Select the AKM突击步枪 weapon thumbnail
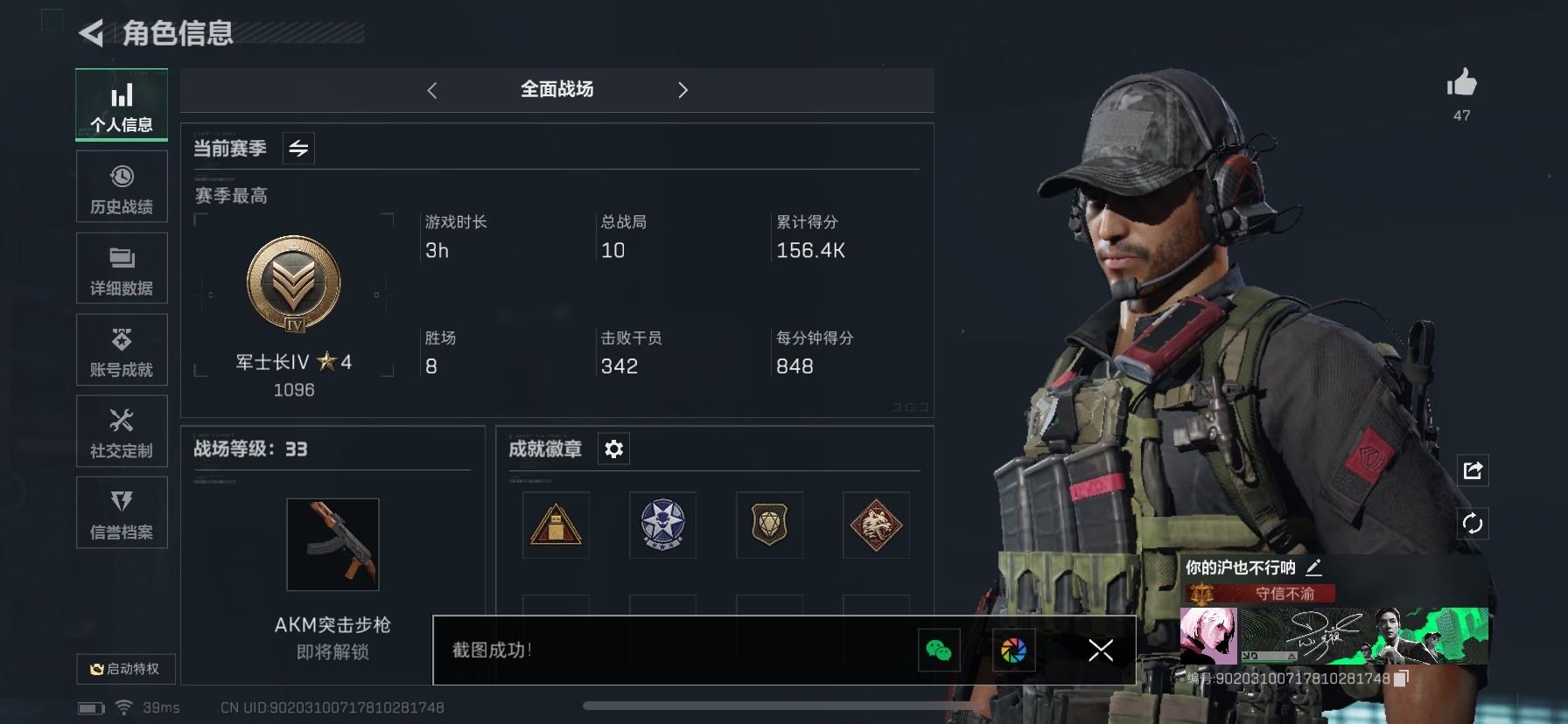Screen dimensions: 1568x724 pyautogui.click(x=332, y=545)
